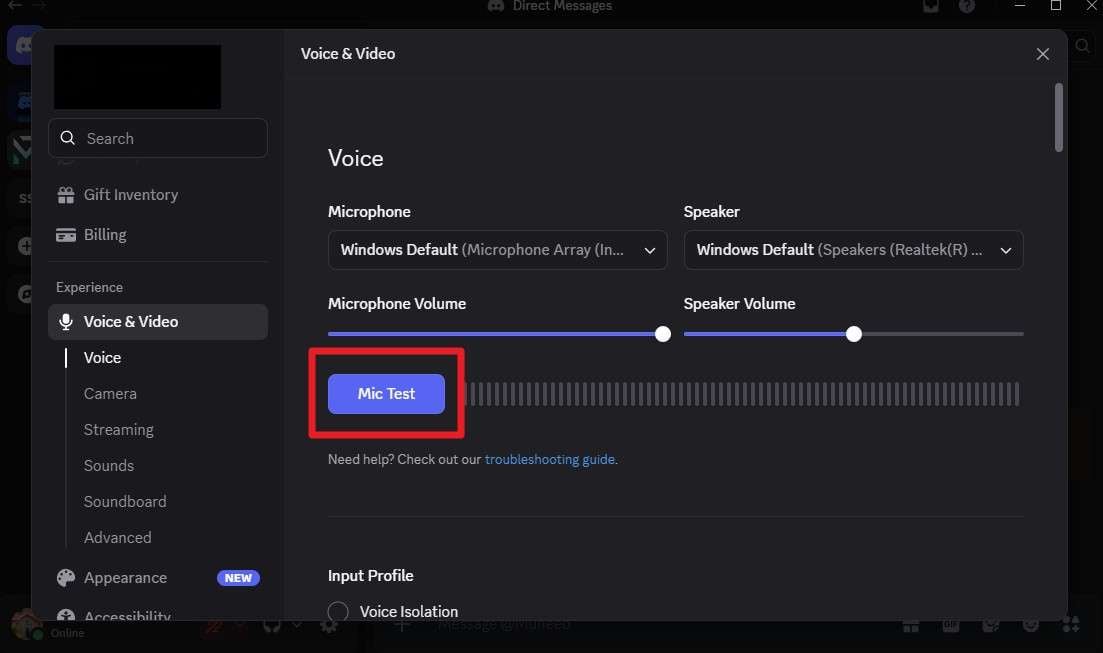Click the help question mark icon in title bar

coord(967,6)
